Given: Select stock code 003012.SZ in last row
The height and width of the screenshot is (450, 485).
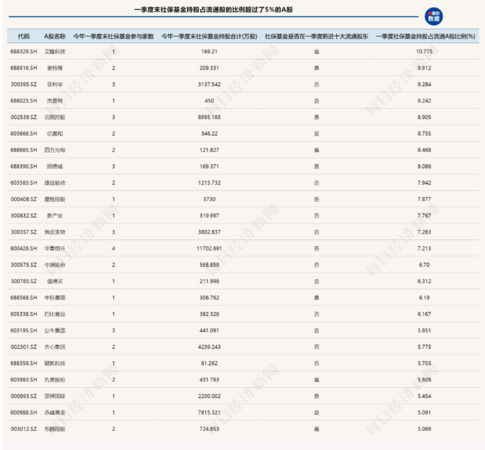Looking at the screenshot, I should (24, 429).
